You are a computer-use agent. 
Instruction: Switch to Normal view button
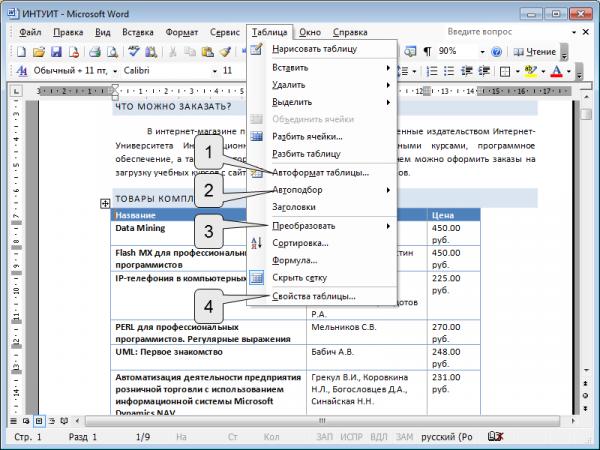pyautogui.click(x=14, y=421)
